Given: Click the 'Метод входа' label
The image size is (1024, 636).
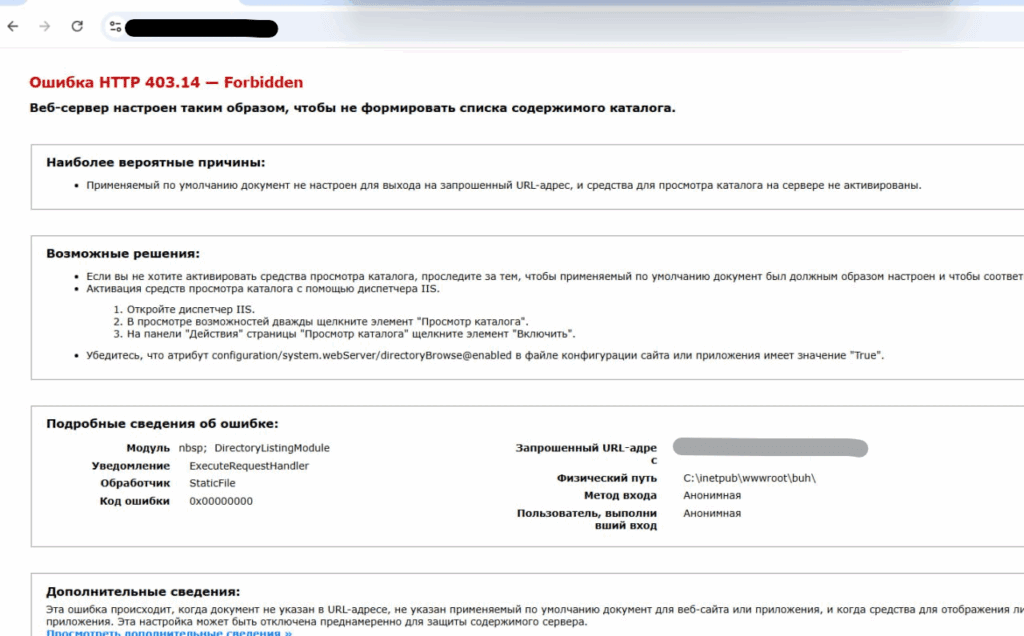Looking at the screenshot, I should tap(620, 496).
